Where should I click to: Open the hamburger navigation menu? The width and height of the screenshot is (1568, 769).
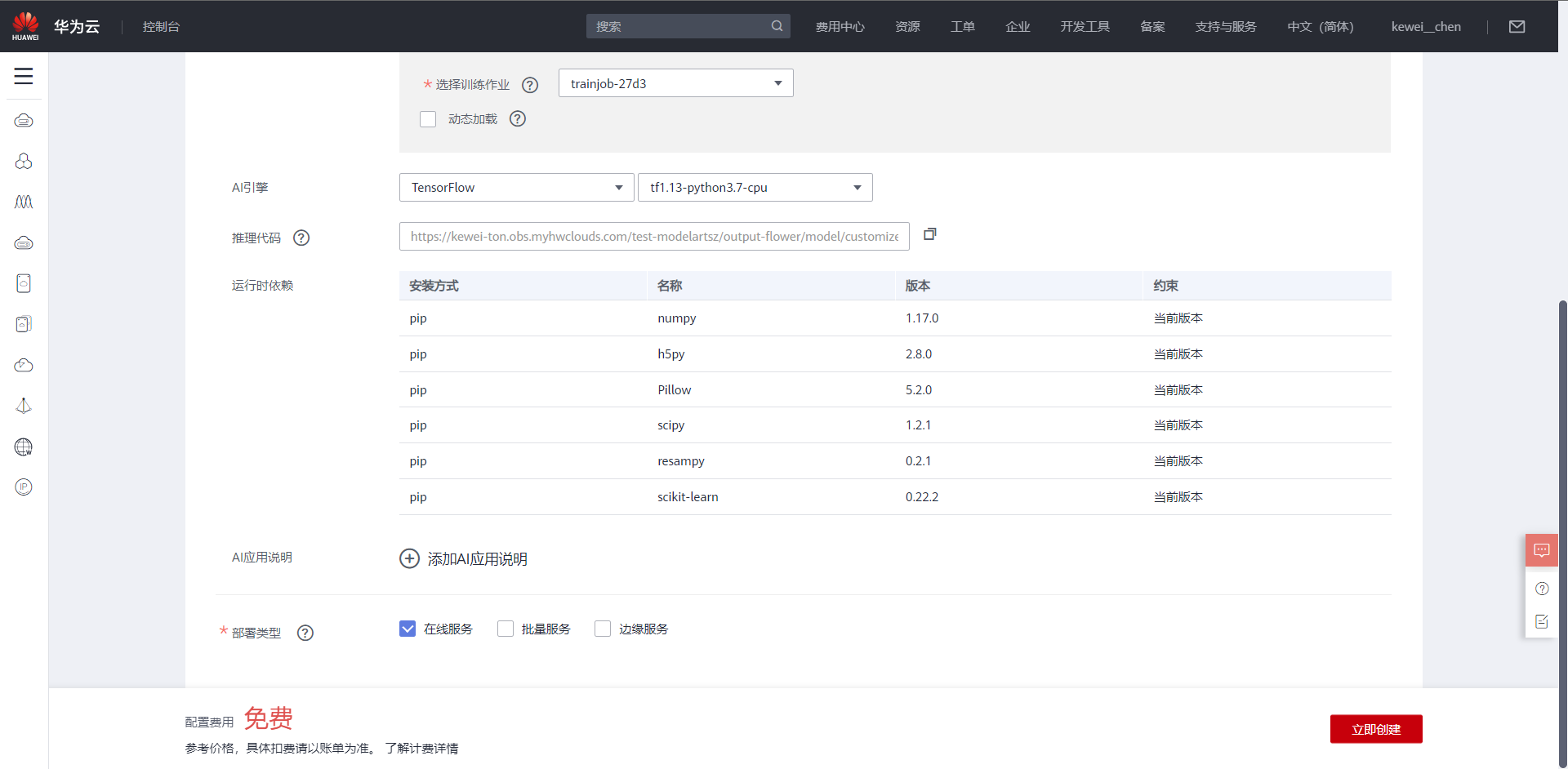(24, 76)
